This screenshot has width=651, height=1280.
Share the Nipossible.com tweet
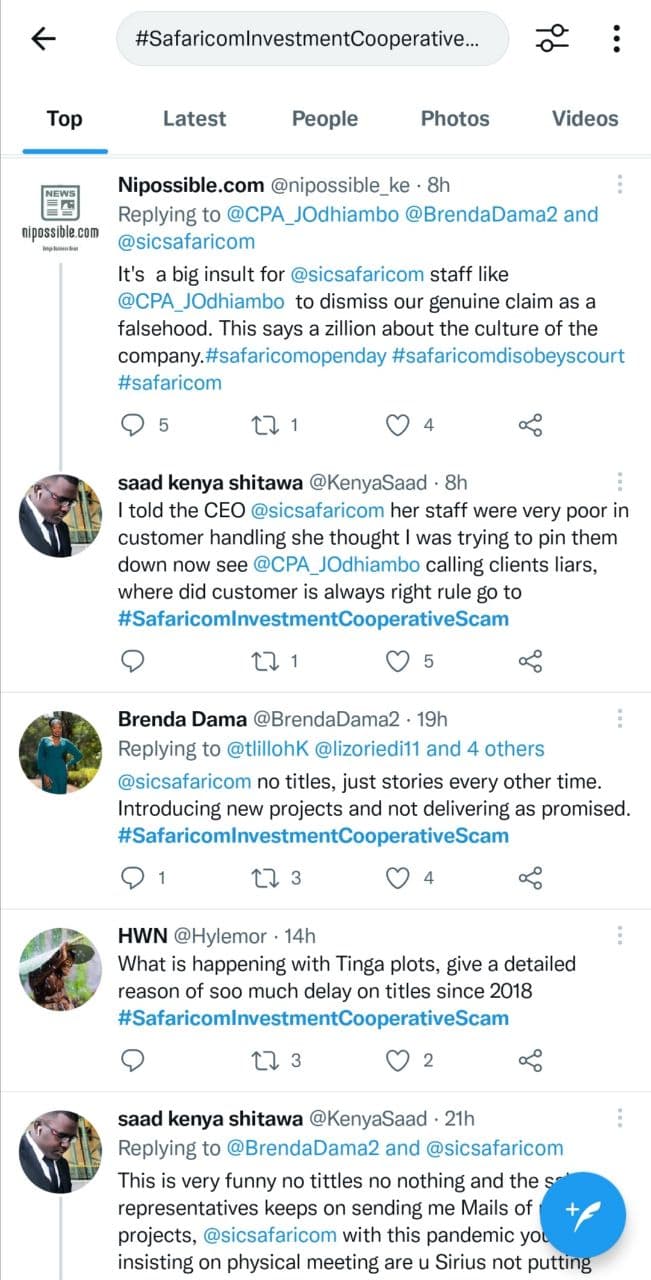[x=530, y=425]
